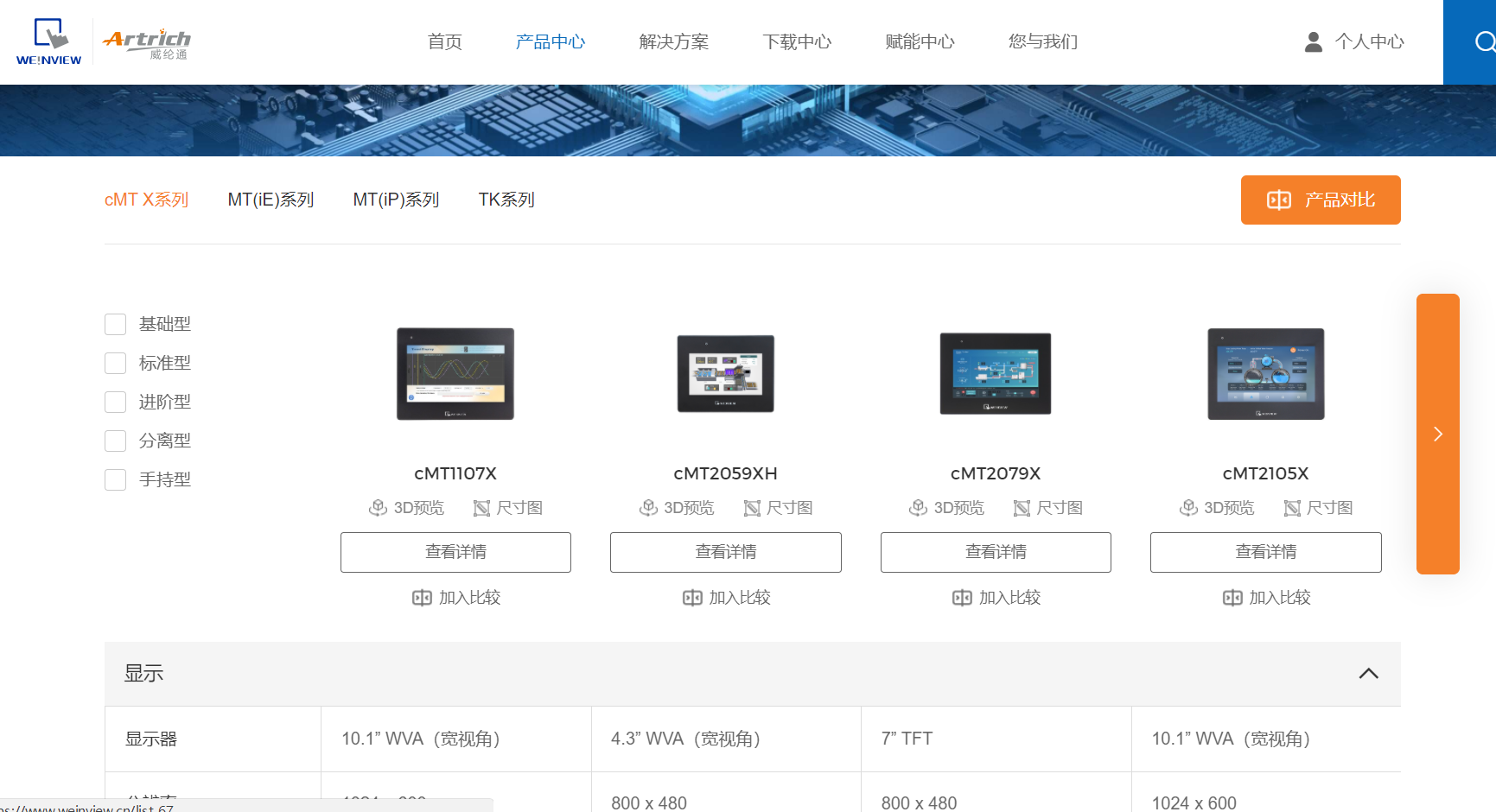Collapse the 显示 section chevron
Viewport: 1496px width, 812px height.
click(x=1368, y=674)
